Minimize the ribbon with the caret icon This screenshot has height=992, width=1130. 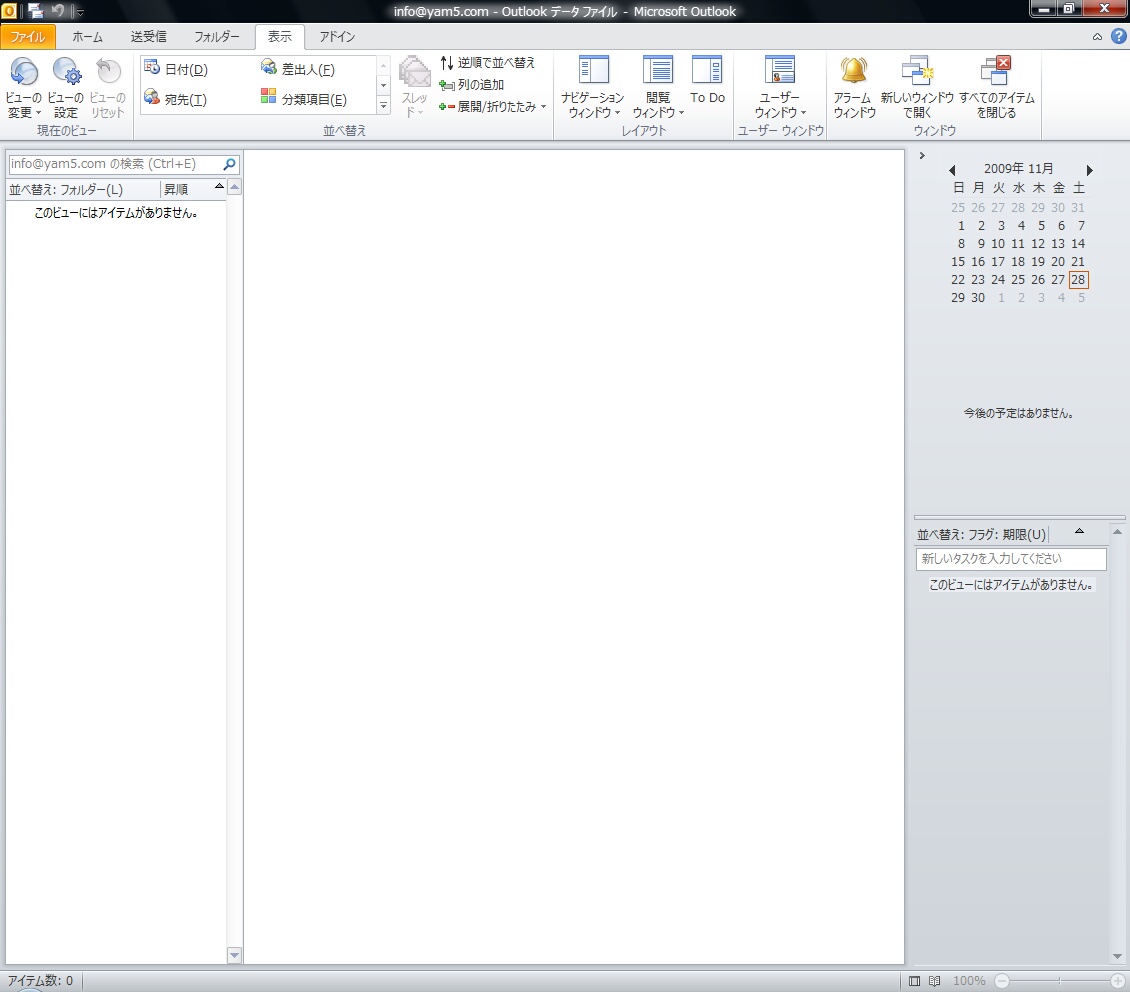point(1097,37)
